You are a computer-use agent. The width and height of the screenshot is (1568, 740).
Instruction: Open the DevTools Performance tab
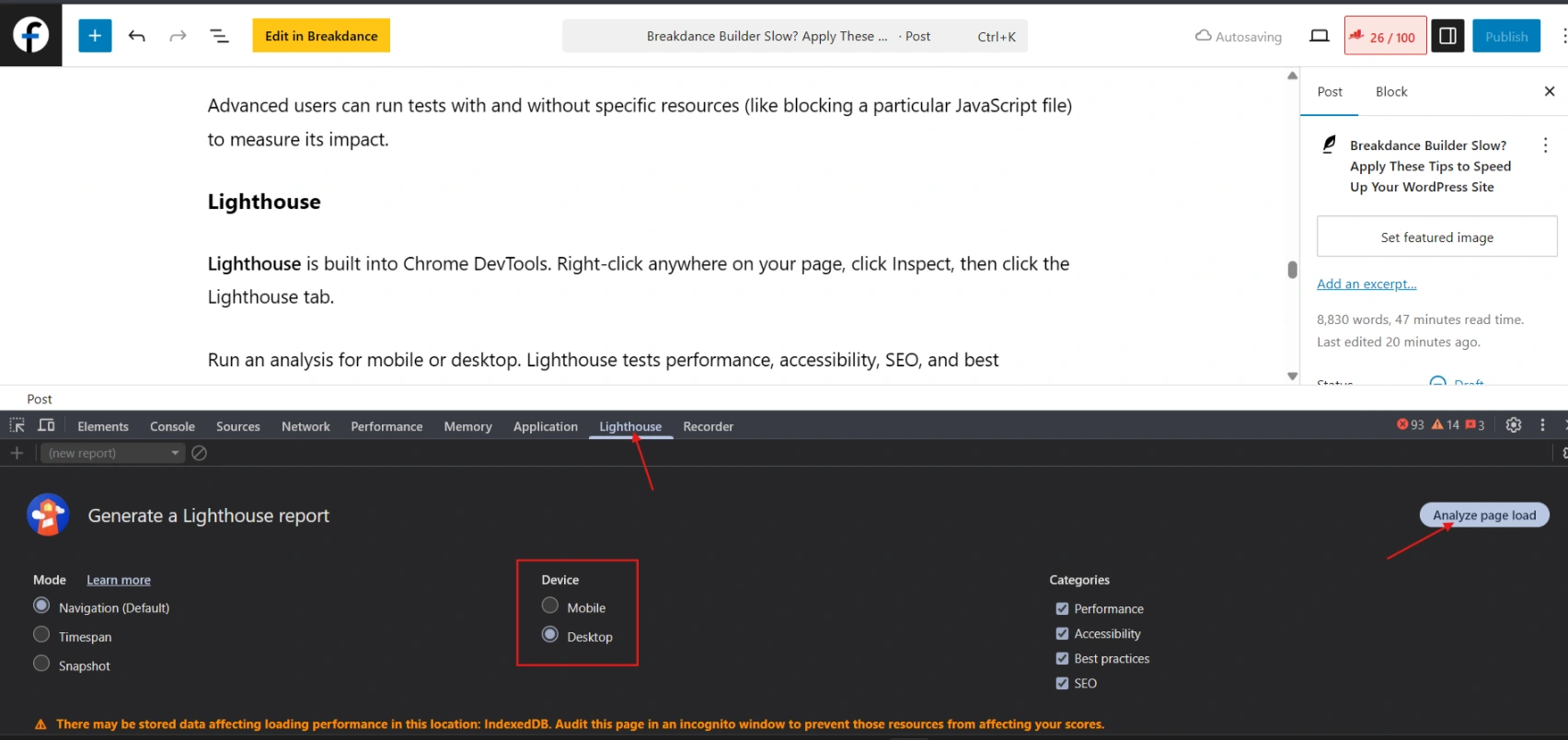click(x=386, y=426)
